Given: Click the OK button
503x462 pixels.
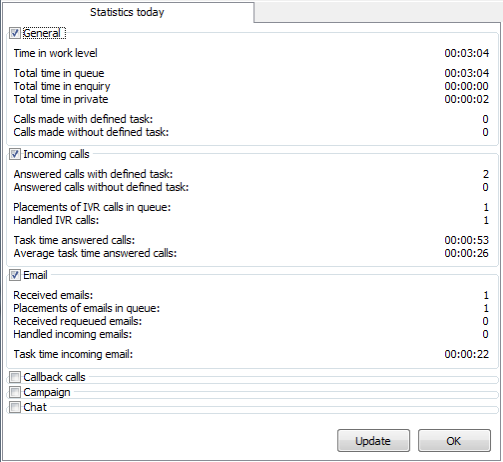Looking at the screenshot, I should pyautogui.click(x=454, y=441).
